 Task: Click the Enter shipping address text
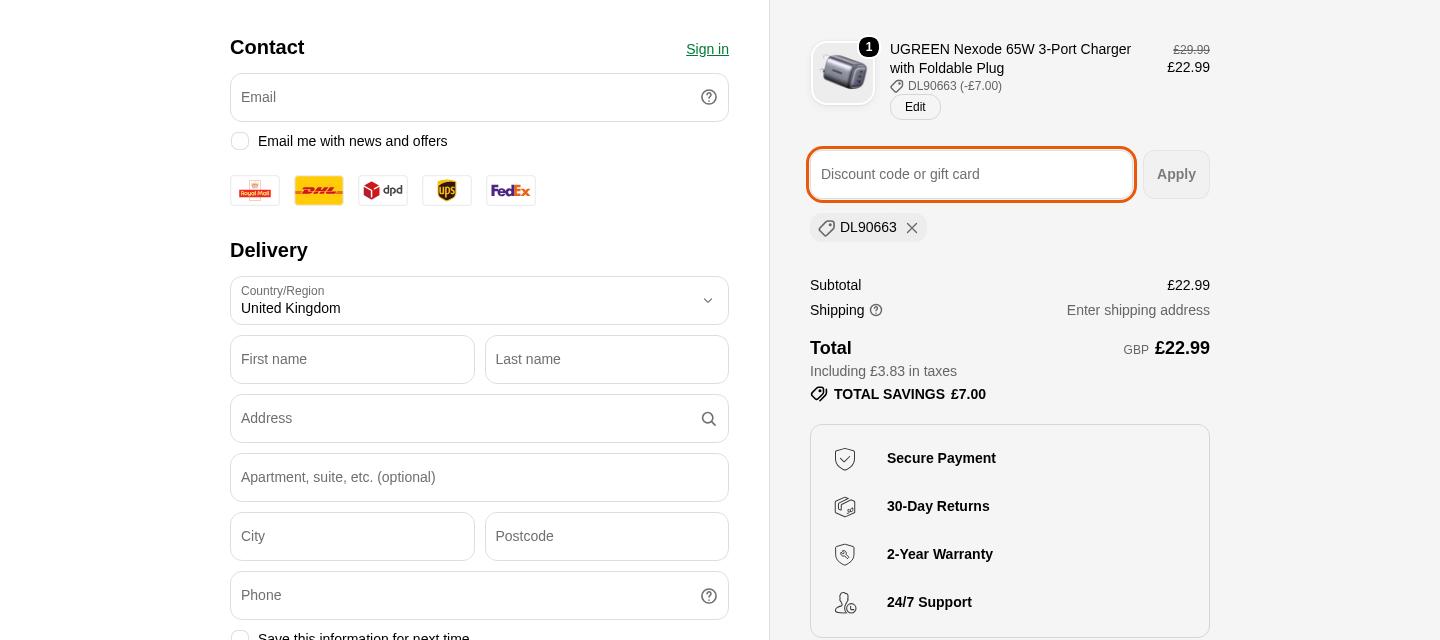click(1138, 310)
